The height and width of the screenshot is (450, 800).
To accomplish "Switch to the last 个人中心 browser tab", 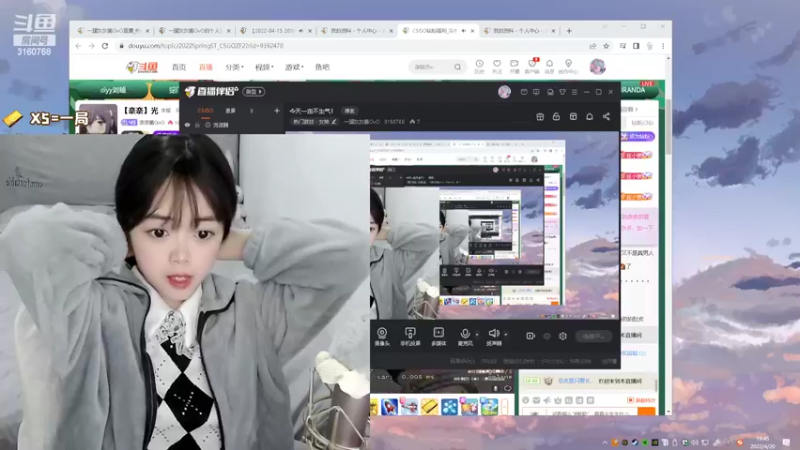I will (518, 31).
